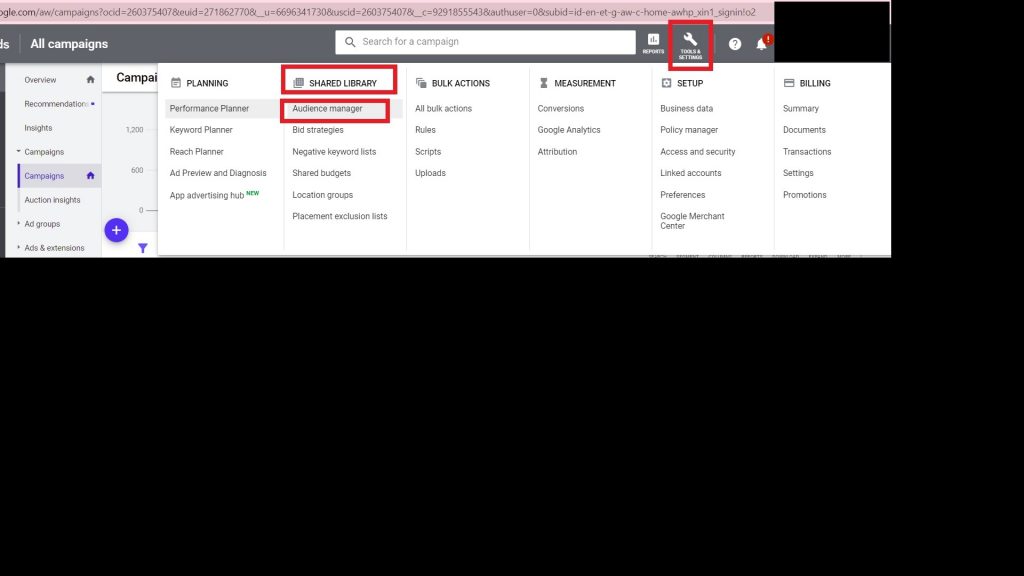Open Billing Summary link
Screen dimensions: 1024x576
click(800, 108)
